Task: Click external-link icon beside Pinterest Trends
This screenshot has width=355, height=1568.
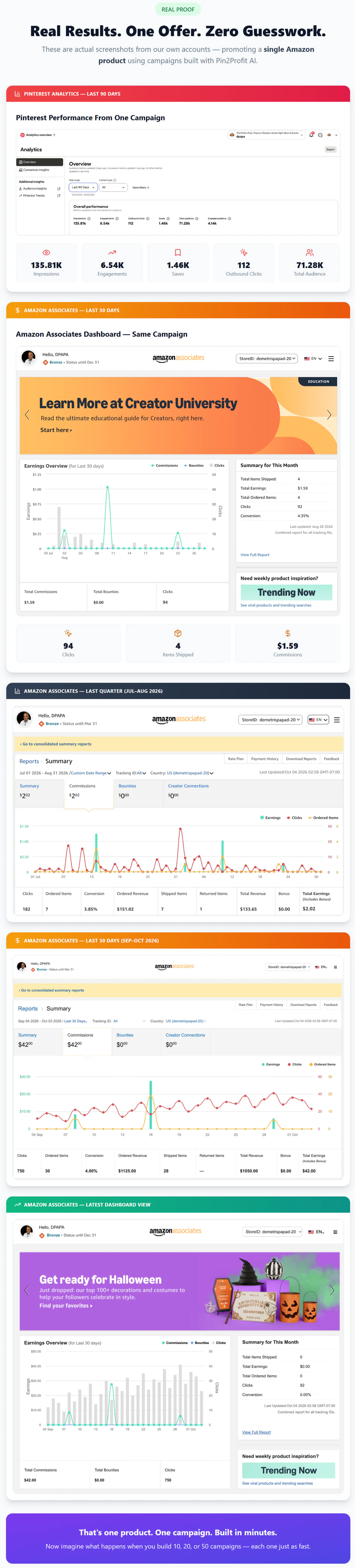Action: point(59,196)
